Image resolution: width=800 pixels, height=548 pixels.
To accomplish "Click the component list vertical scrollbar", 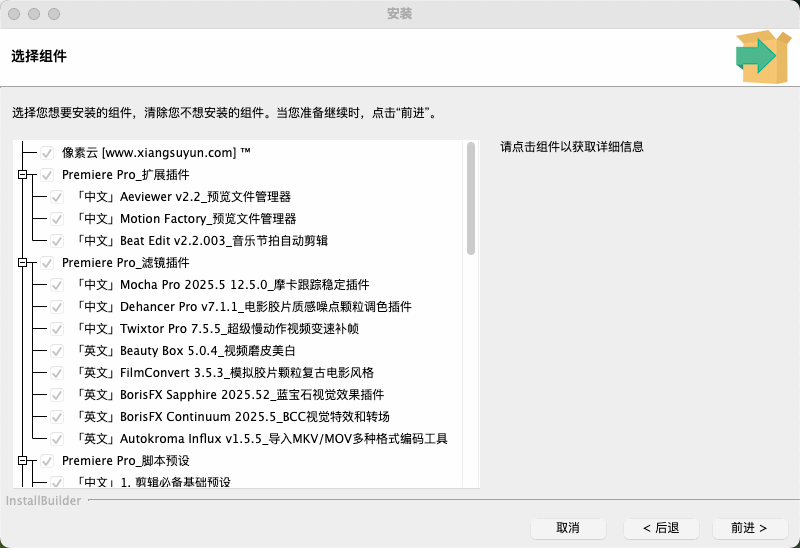I will [x=471, y=198].
